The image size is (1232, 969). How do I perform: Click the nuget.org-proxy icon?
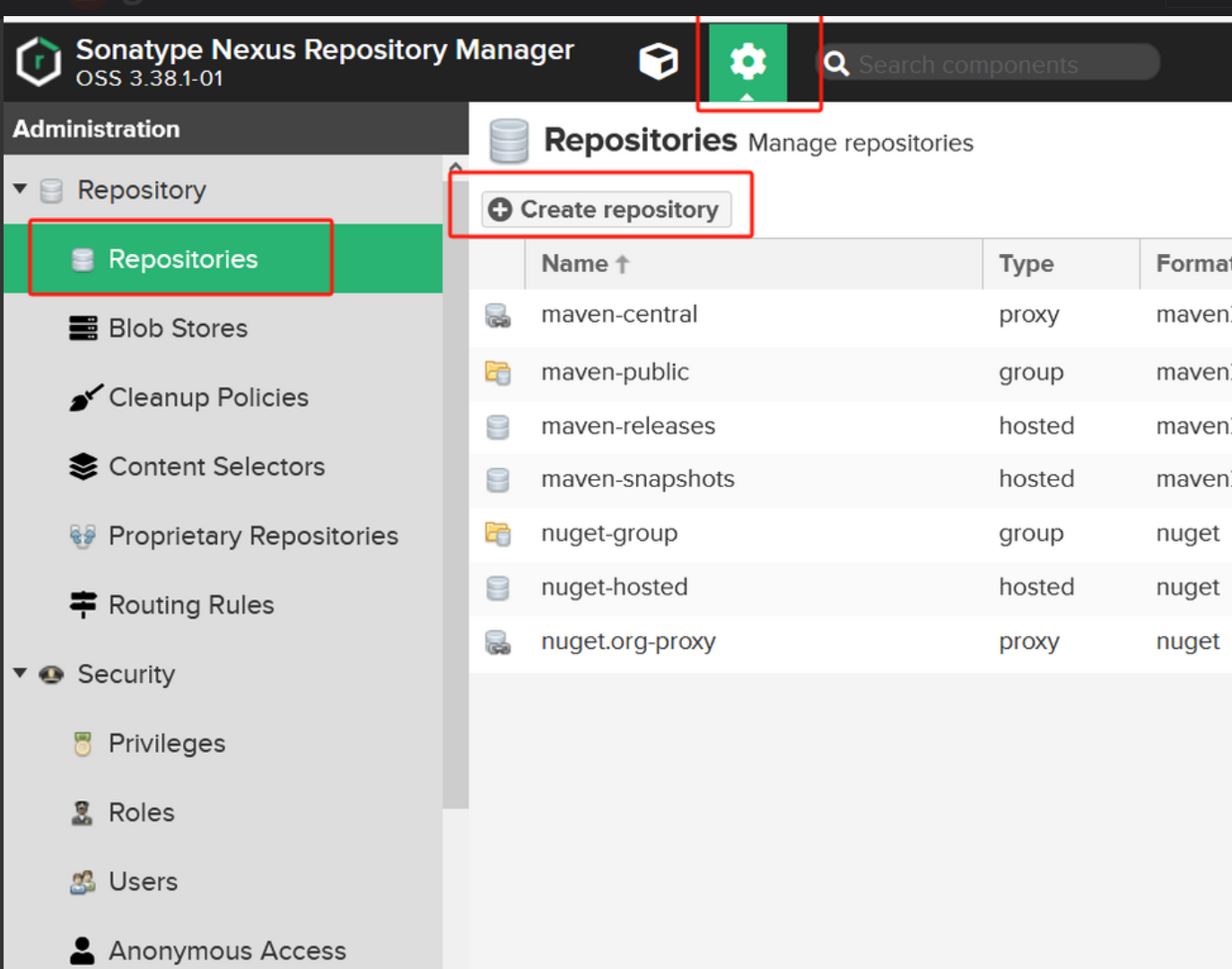[x=498, y=642]
